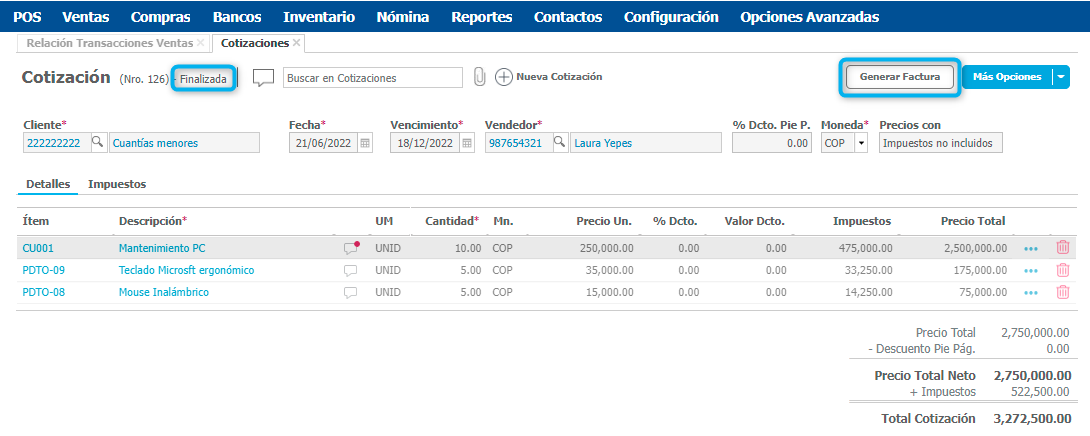Click the Generar Factura button
Screen dimensions: 1090x436
(x=900, y=77)
